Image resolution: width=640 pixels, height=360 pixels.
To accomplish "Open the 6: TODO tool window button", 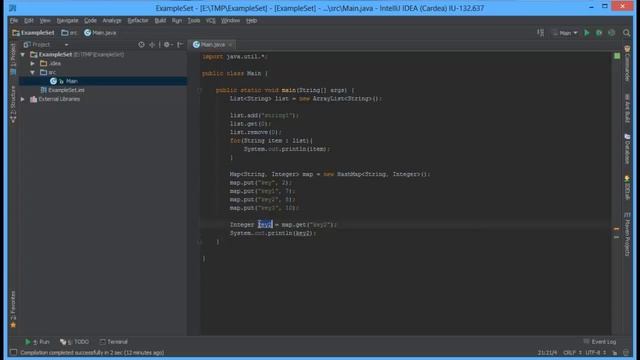I will [x=74, y=342].
